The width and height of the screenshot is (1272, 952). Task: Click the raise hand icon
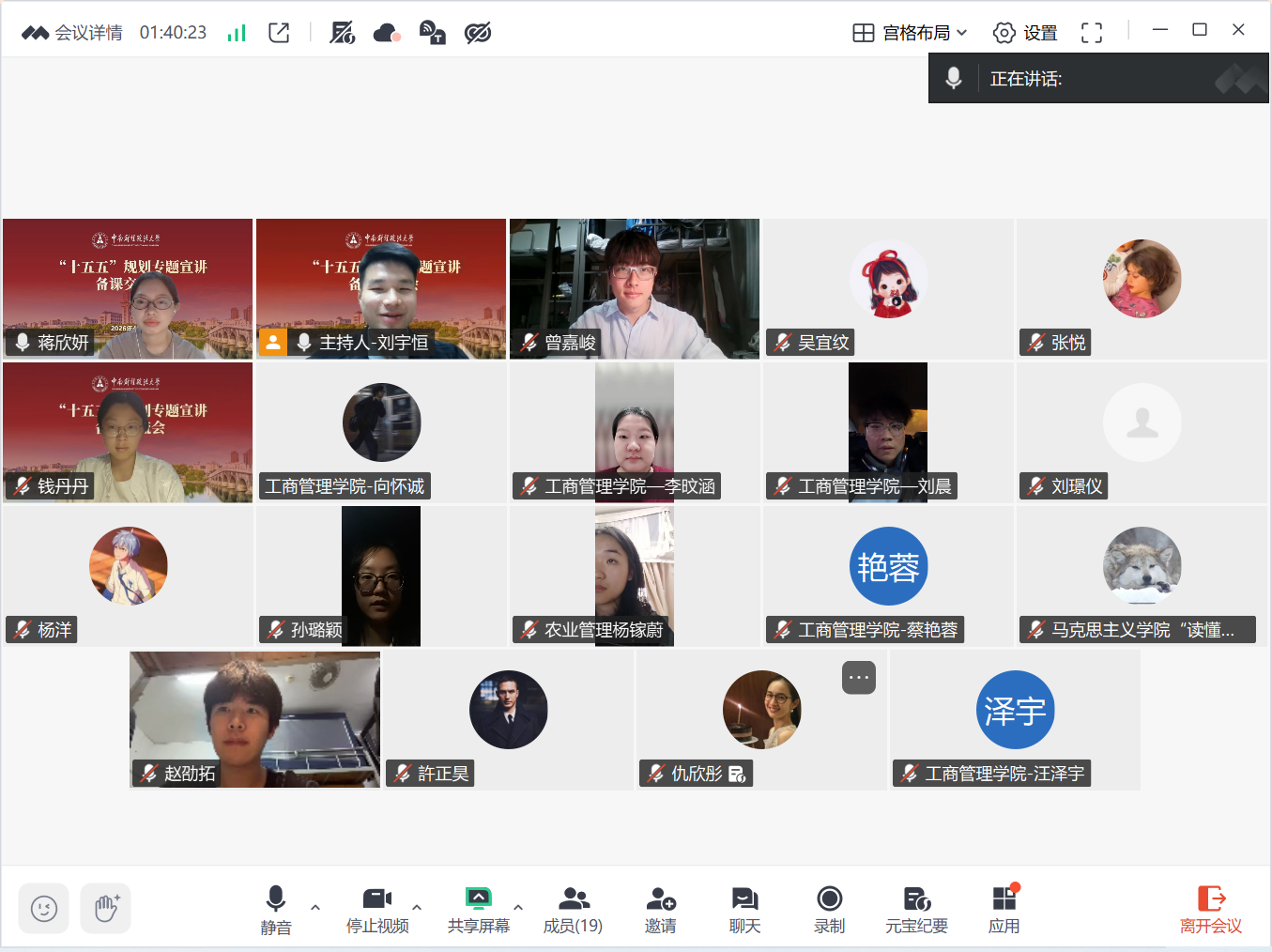pyautogui.click(x=105, y=908)
